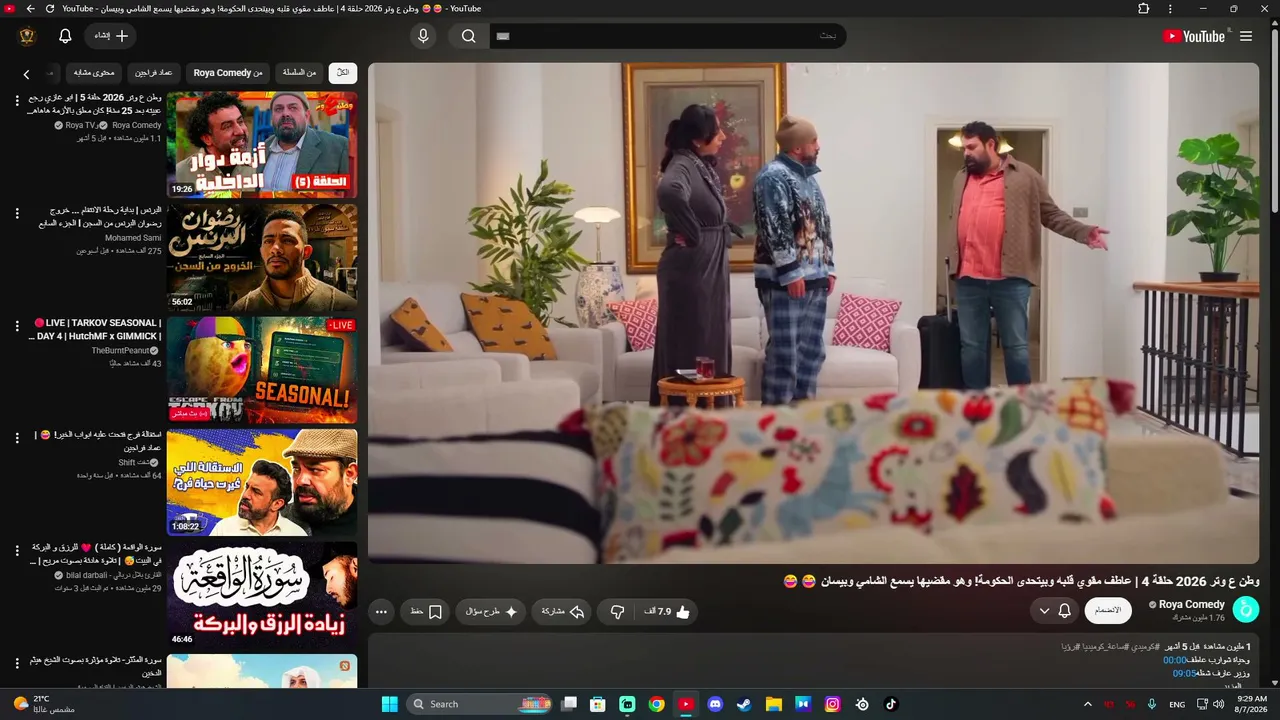Open the taskbar clock and date
This screenshot has width=1280, height=720.
pos(1252,704)
